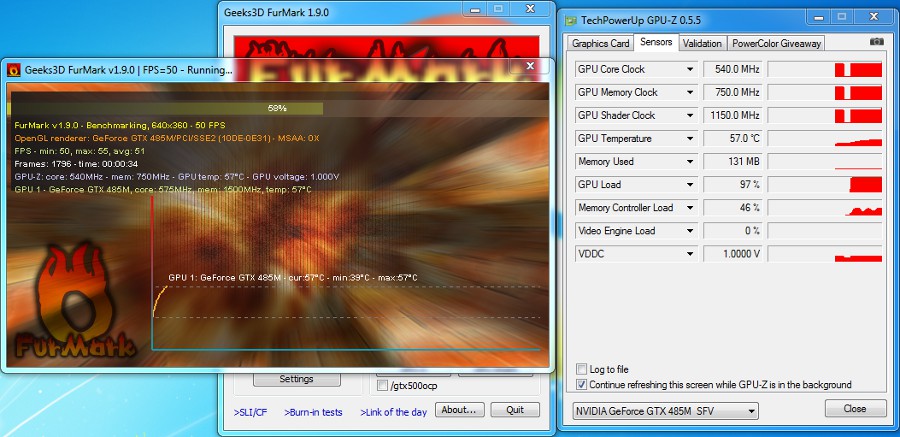Switch to the Graphics Card tab

[x=600, y=43]
